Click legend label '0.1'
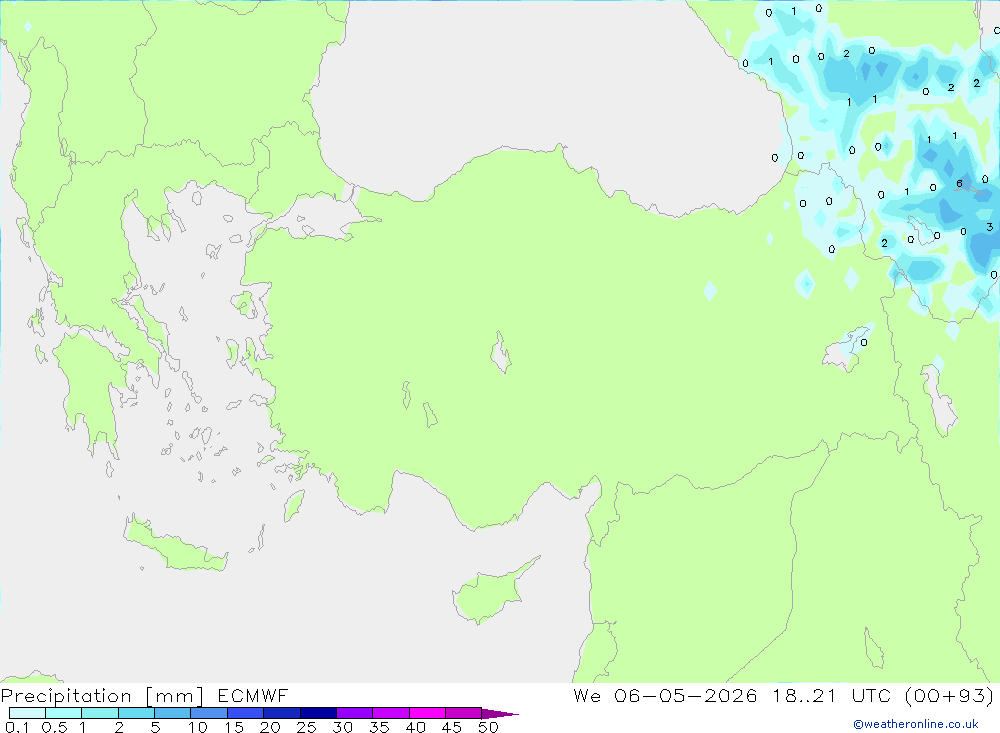 (x=17, y=727)
